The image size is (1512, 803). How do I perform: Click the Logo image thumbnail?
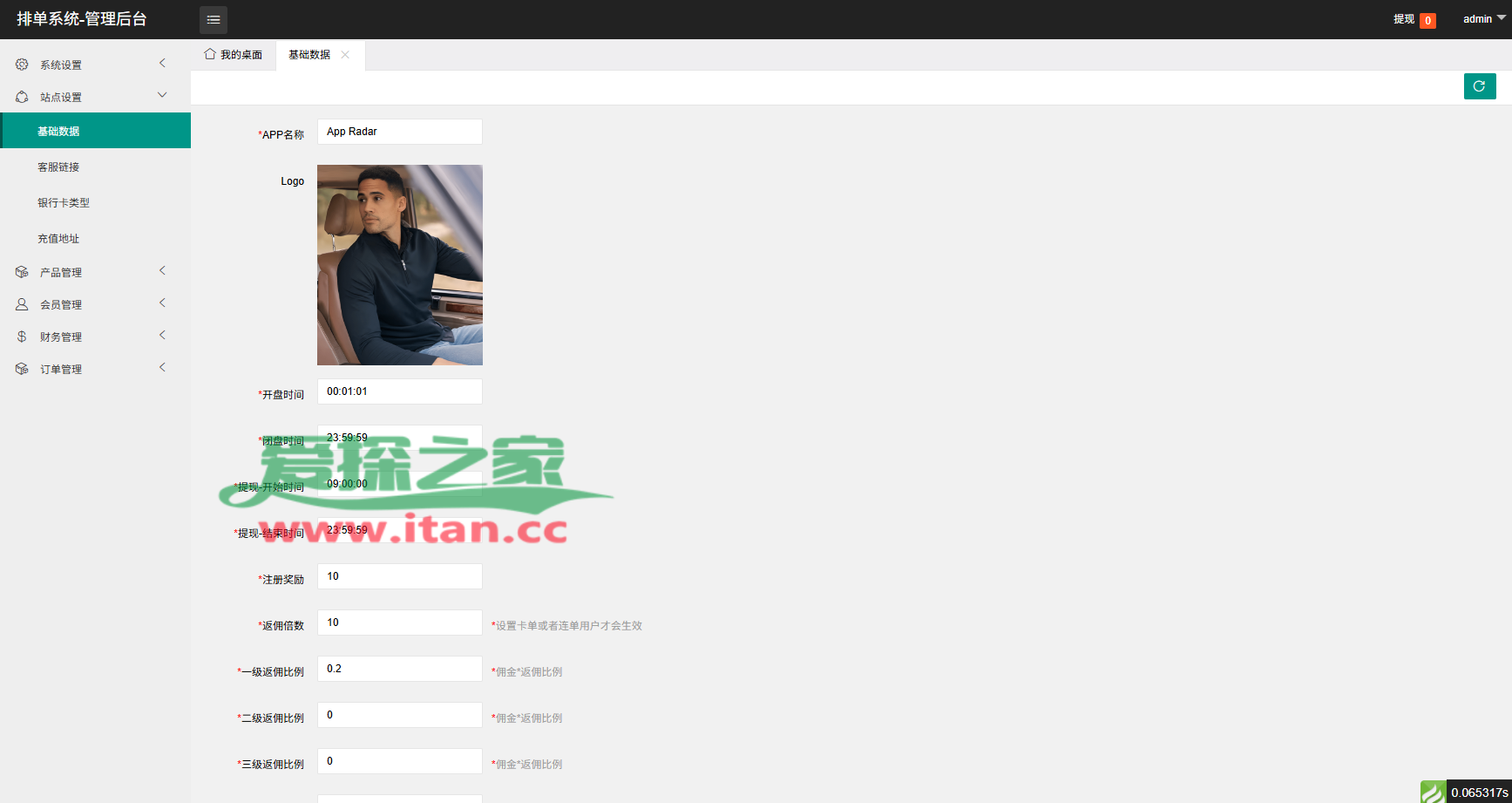399,265
